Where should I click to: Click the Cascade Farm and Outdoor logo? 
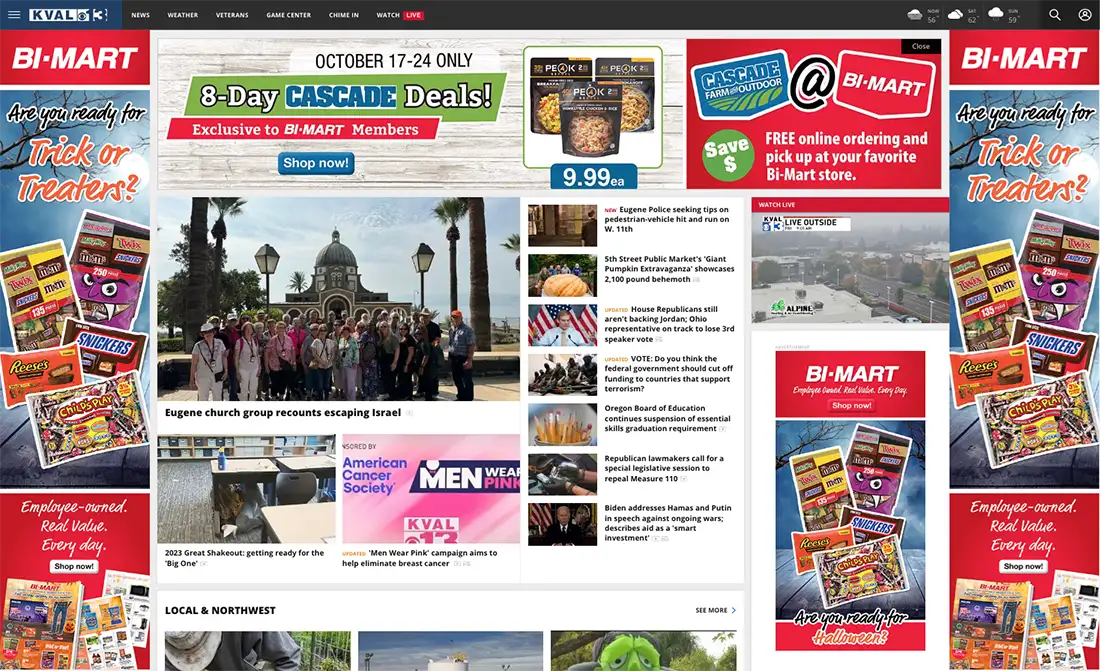pos(743,88)
